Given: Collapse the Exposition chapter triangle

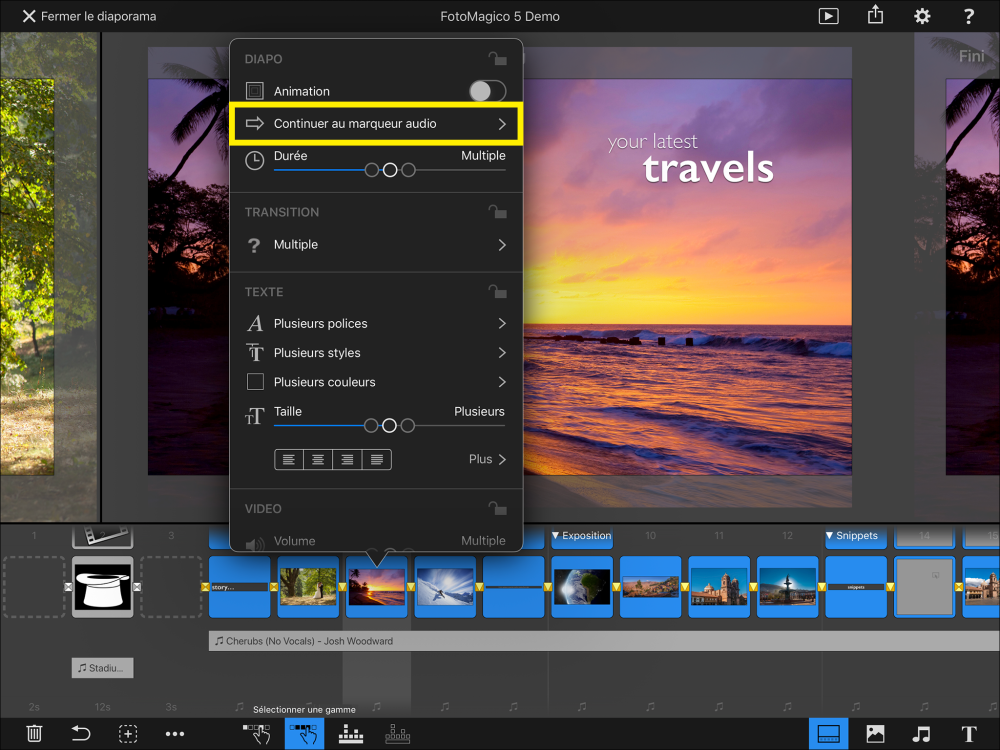Looking at the screenshot, I should click(x=556, y=536).
